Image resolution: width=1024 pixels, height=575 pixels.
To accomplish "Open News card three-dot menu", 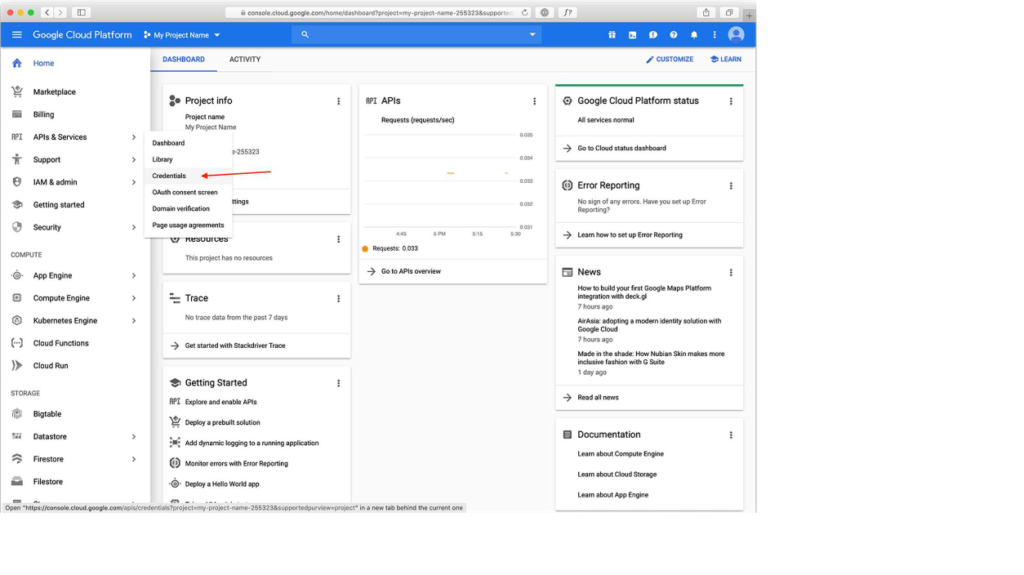I will [x=731, y=272].
